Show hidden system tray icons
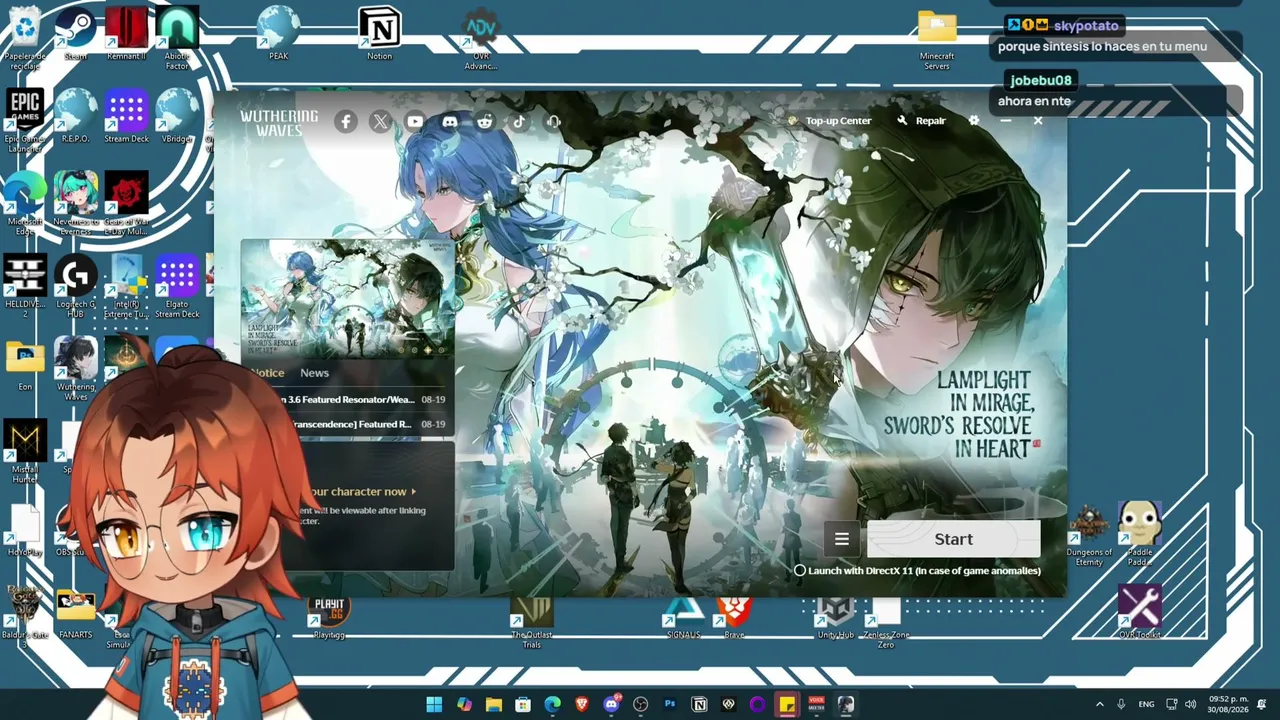Viewport: 1280px width, 720px height. tap(1100, 705)
